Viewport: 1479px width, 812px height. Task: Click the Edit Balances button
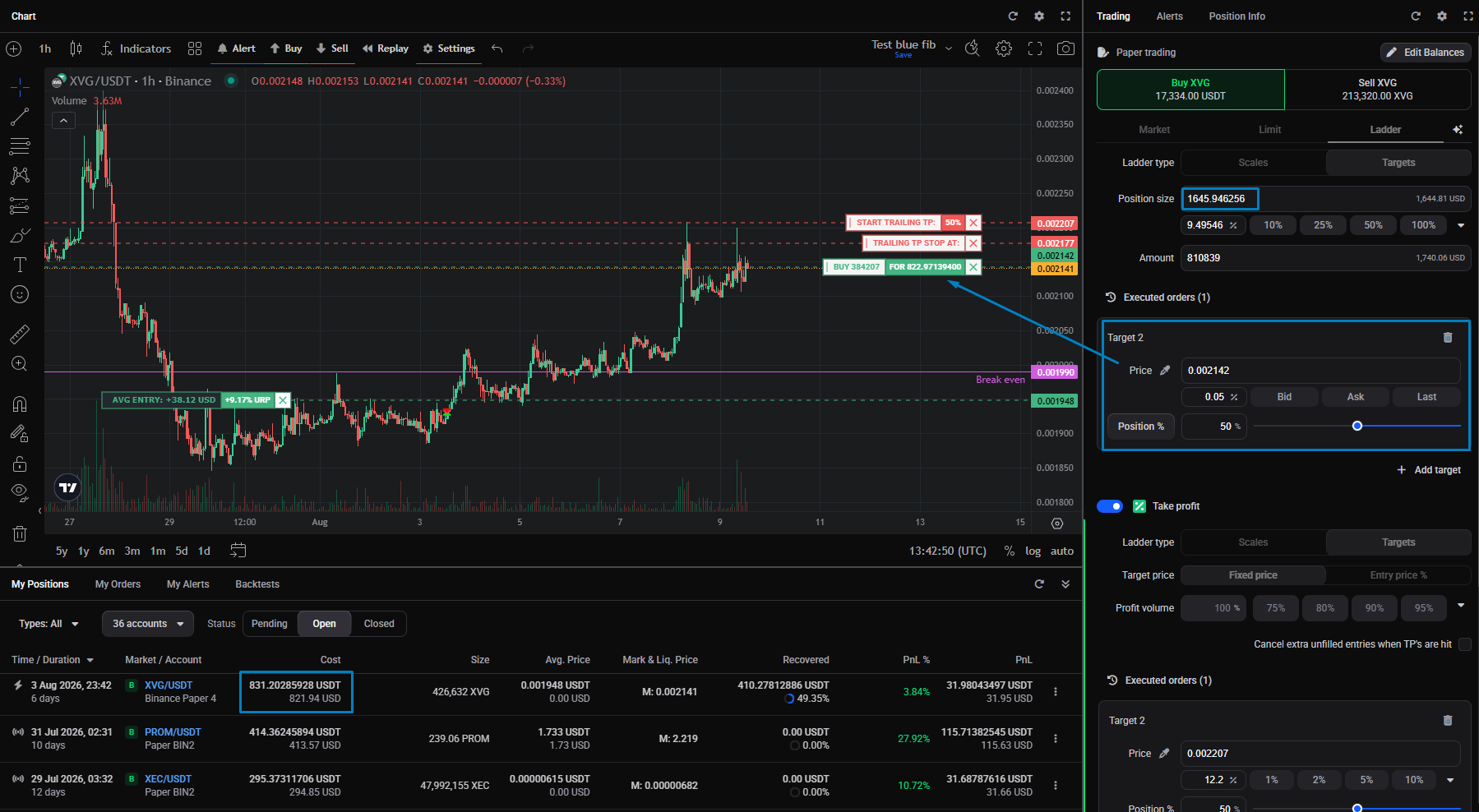[x=1426, y=53]
